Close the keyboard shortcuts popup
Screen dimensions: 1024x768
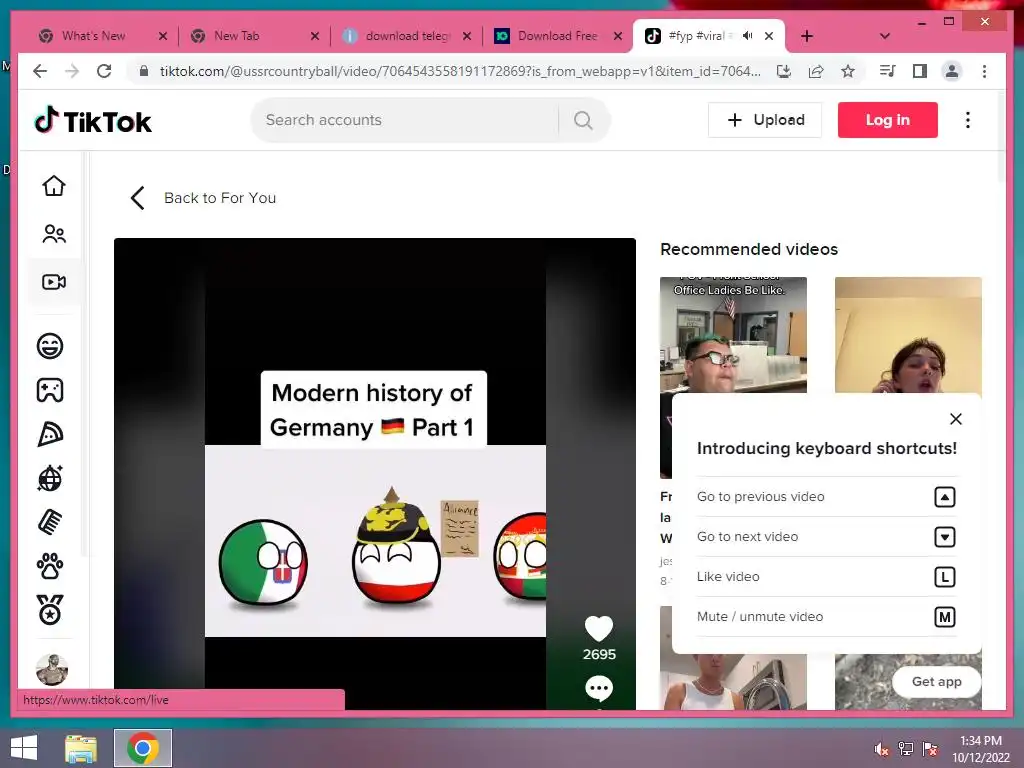(x=955, y=419)
